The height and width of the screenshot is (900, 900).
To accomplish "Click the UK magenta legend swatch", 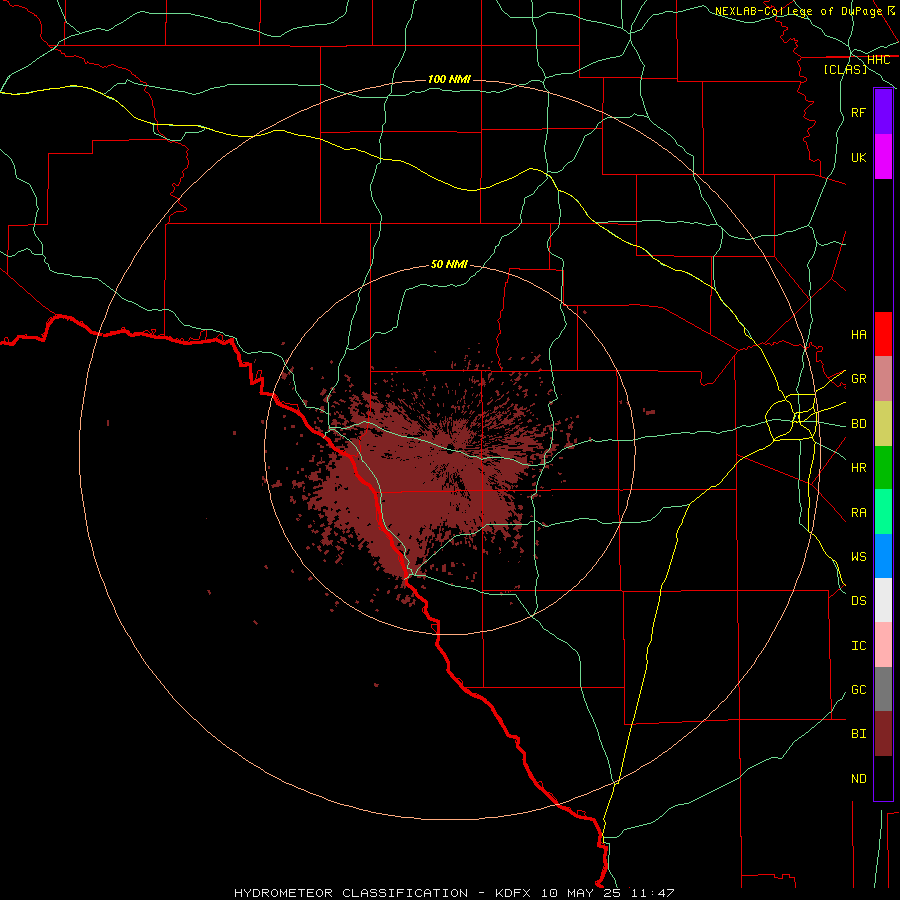I will pyautogui.click(x=883, y=157).
